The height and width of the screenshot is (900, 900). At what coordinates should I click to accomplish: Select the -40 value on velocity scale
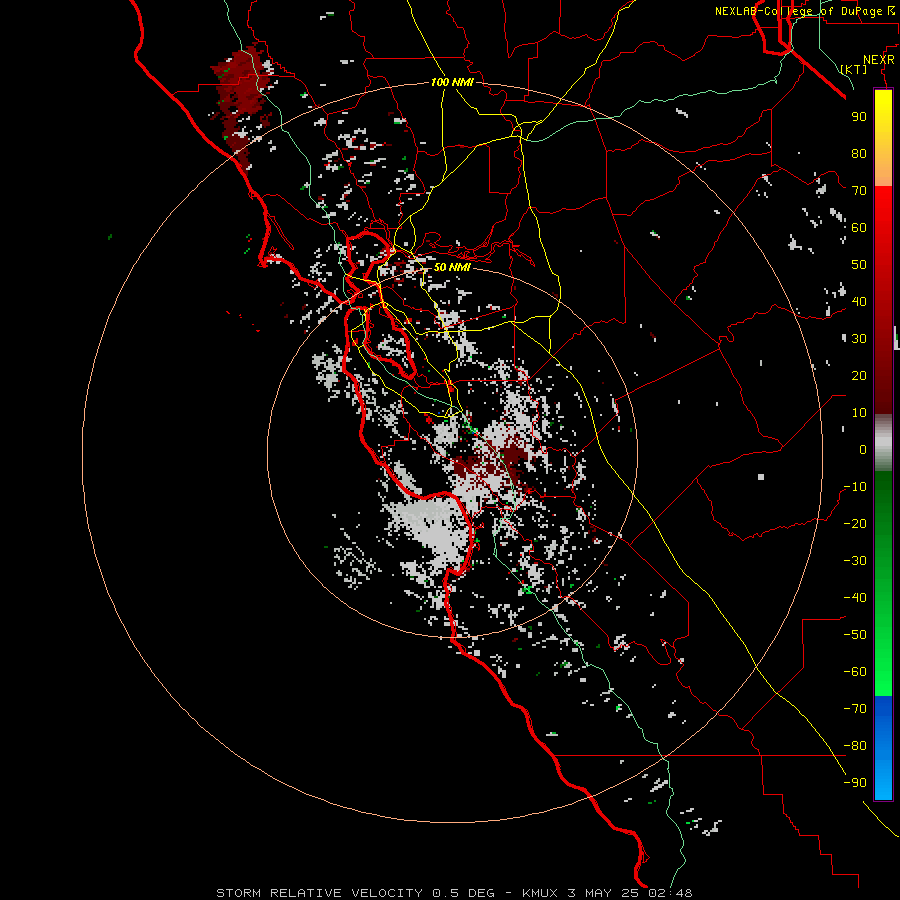855,598
